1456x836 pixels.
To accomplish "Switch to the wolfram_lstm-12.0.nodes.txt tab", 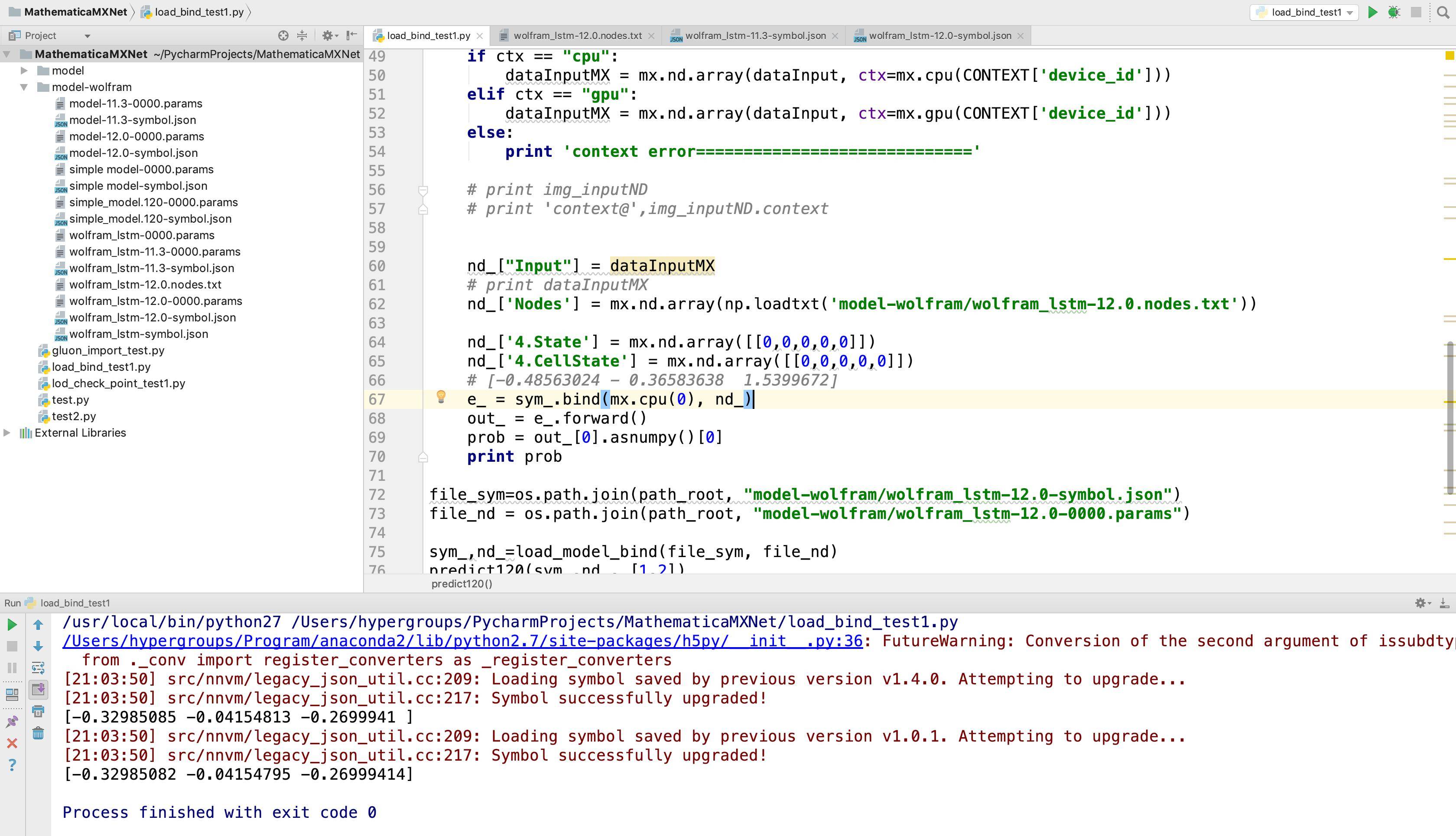I will [x=577, y=36].
